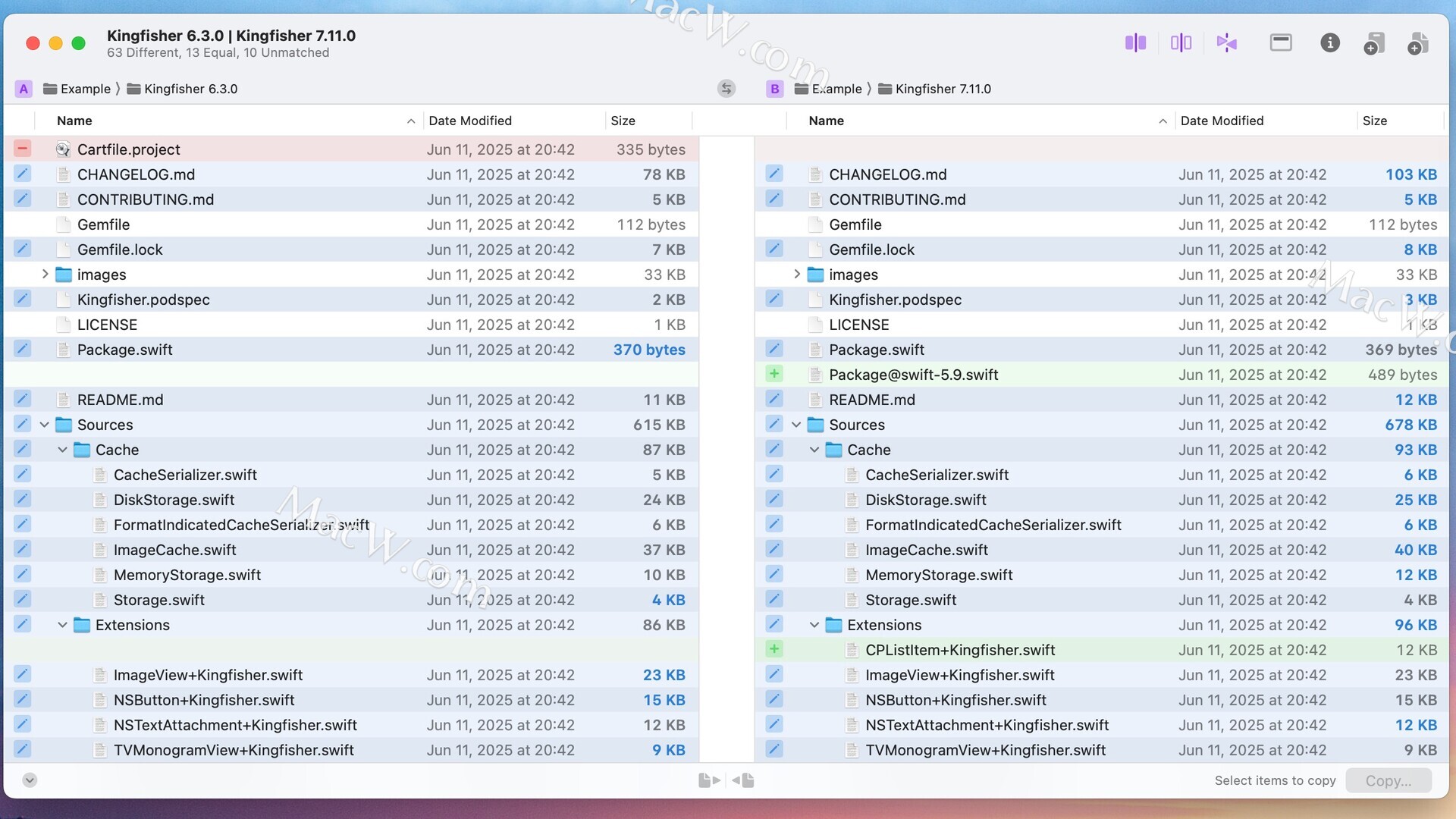Click the Kingfisher 6.3.0 breadcrumb
The image size is (1456, 819).
(x=182, y=89)
